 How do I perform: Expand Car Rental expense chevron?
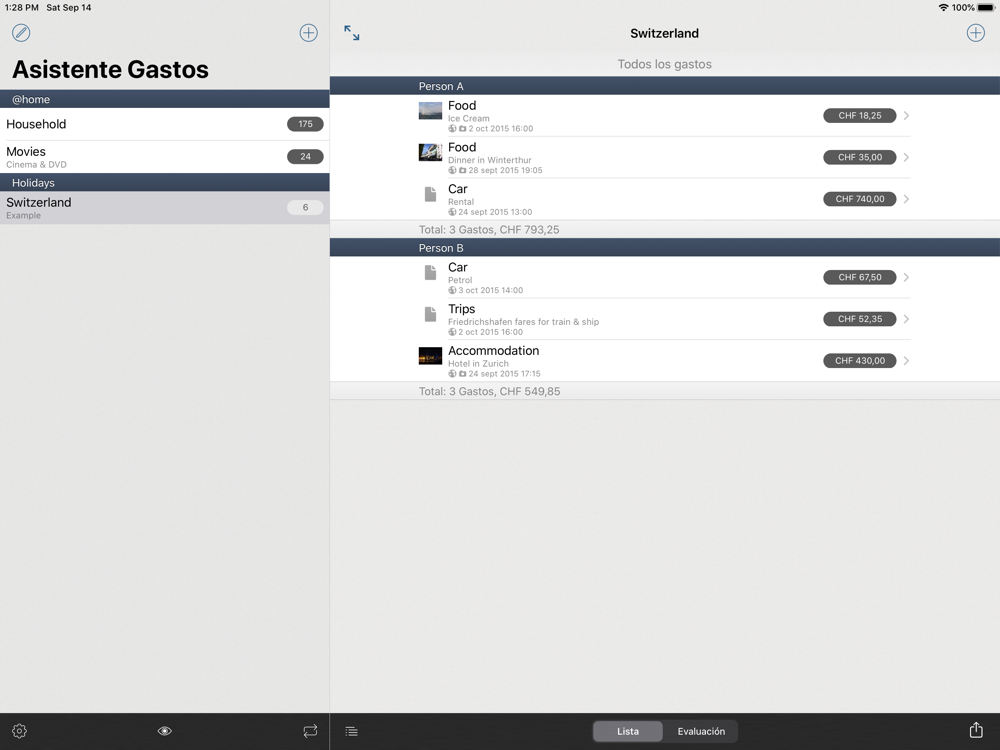click(x=906, y=199)
